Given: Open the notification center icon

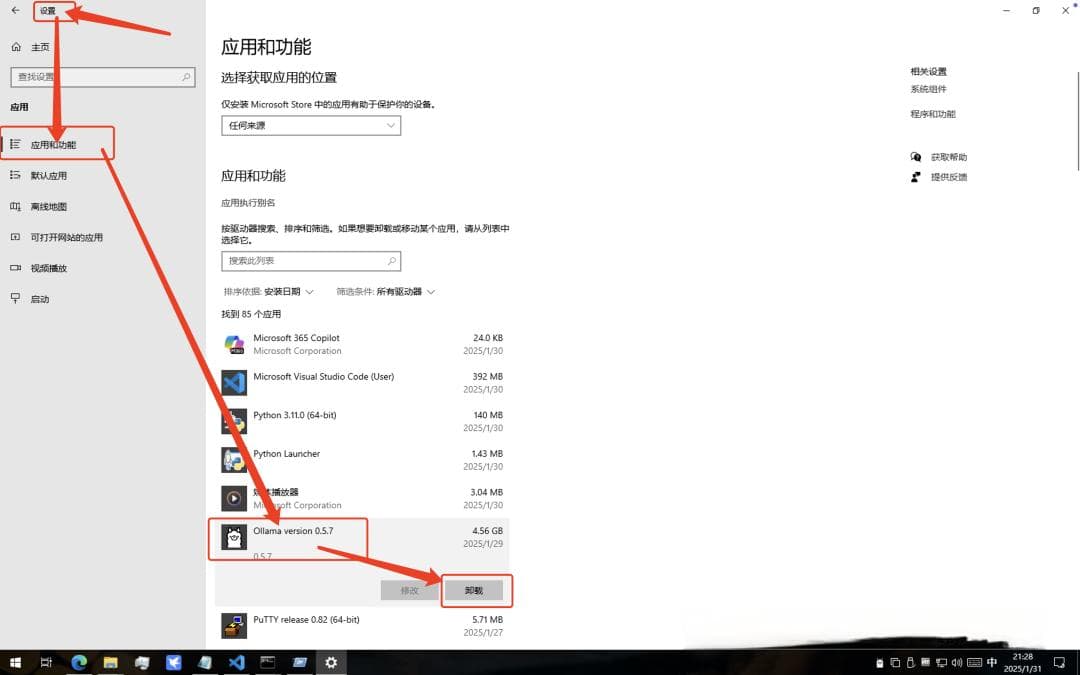Looking at the screenshot, I should click(1059, 663).
